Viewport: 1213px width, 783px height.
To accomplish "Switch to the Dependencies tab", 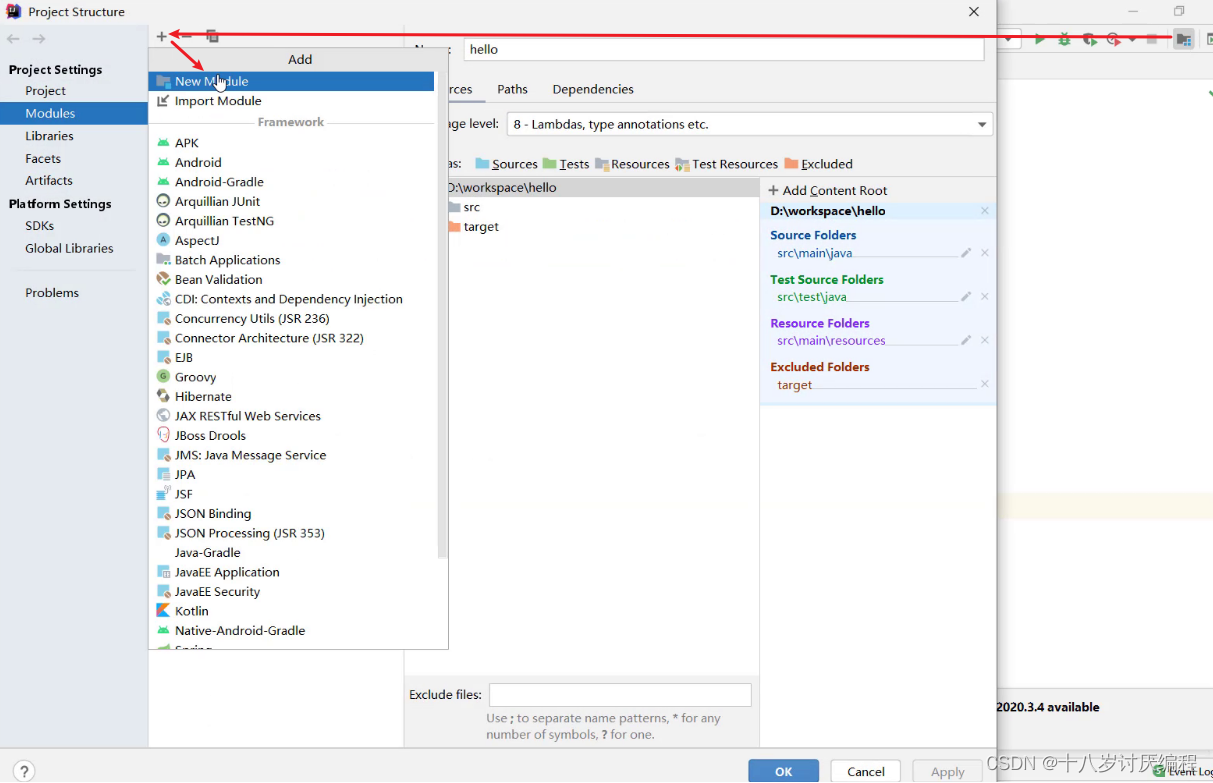I will [593, 89].
